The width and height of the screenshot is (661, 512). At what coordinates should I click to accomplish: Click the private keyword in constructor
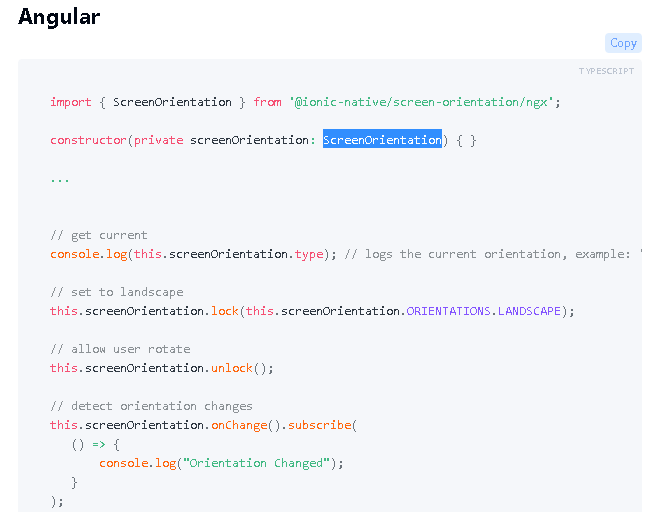pos(159,140)
